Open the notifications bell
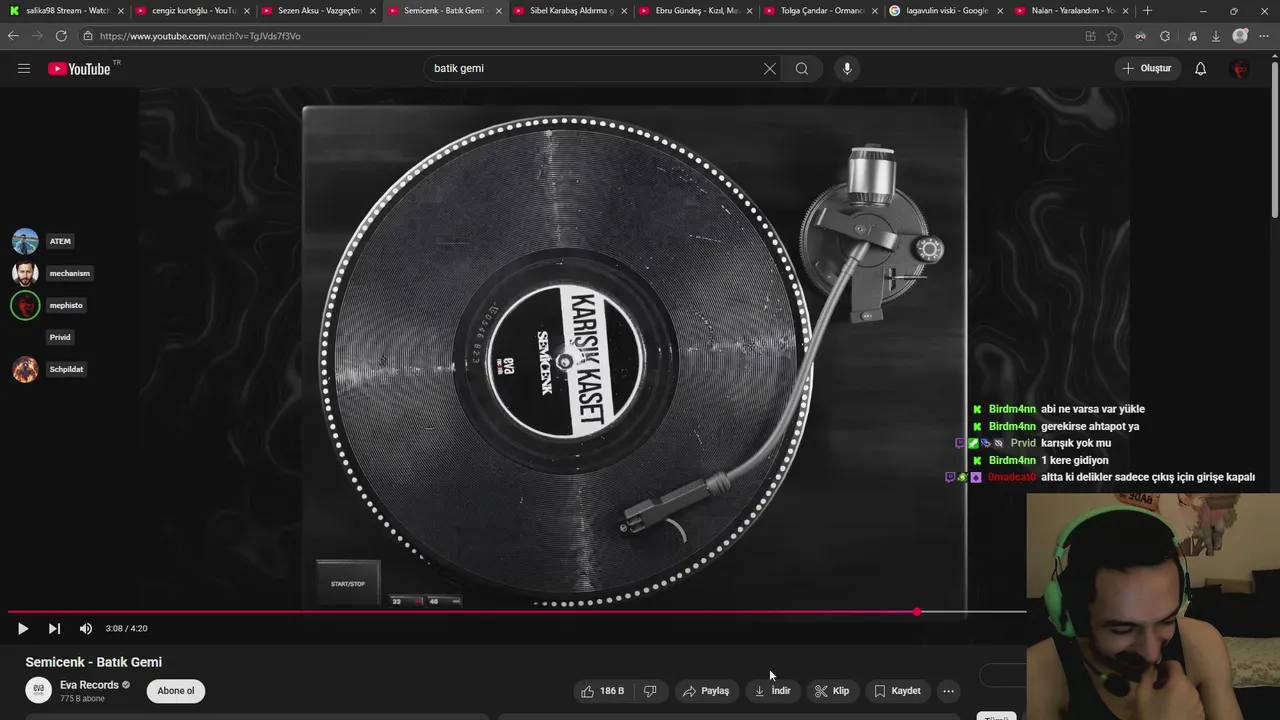The height and width of the screenshot is (720, 1280). pyautogui.click(x=1200, y=69)
